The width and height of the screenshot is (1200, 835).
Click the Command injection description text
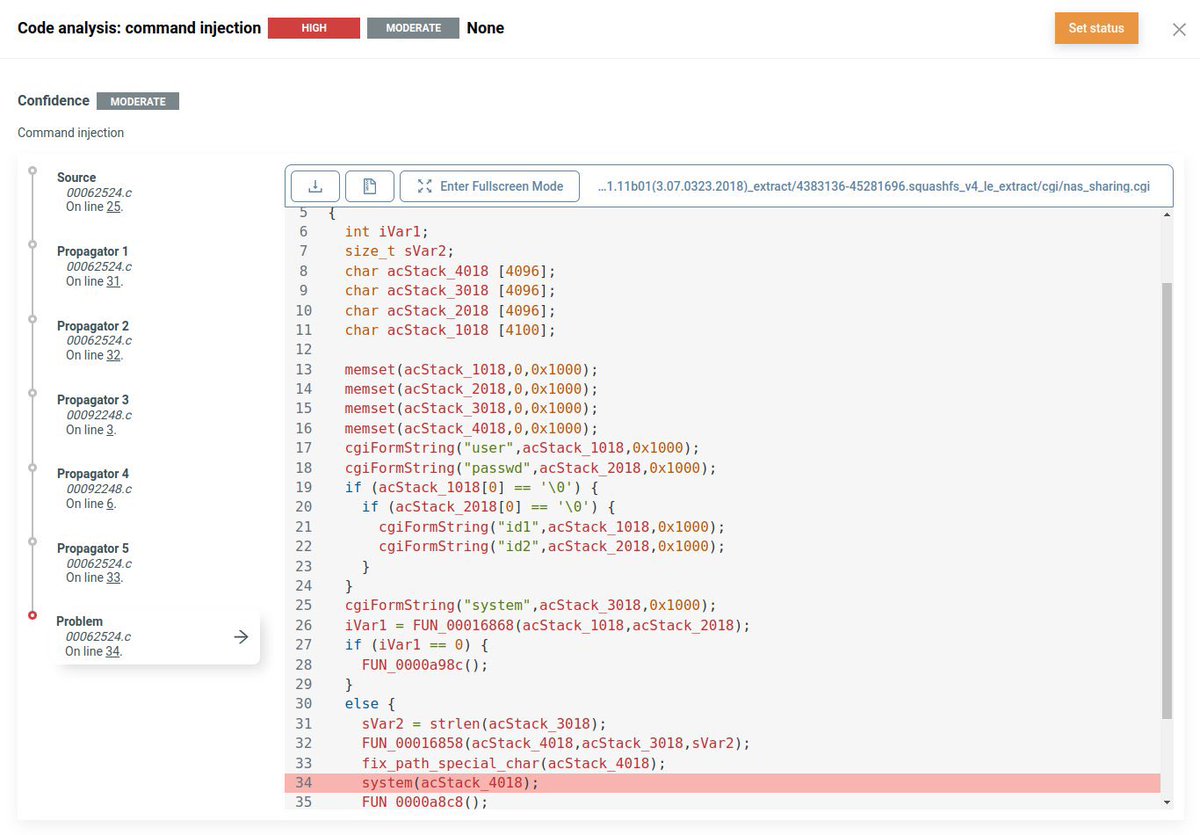click(x=71, y=132)
